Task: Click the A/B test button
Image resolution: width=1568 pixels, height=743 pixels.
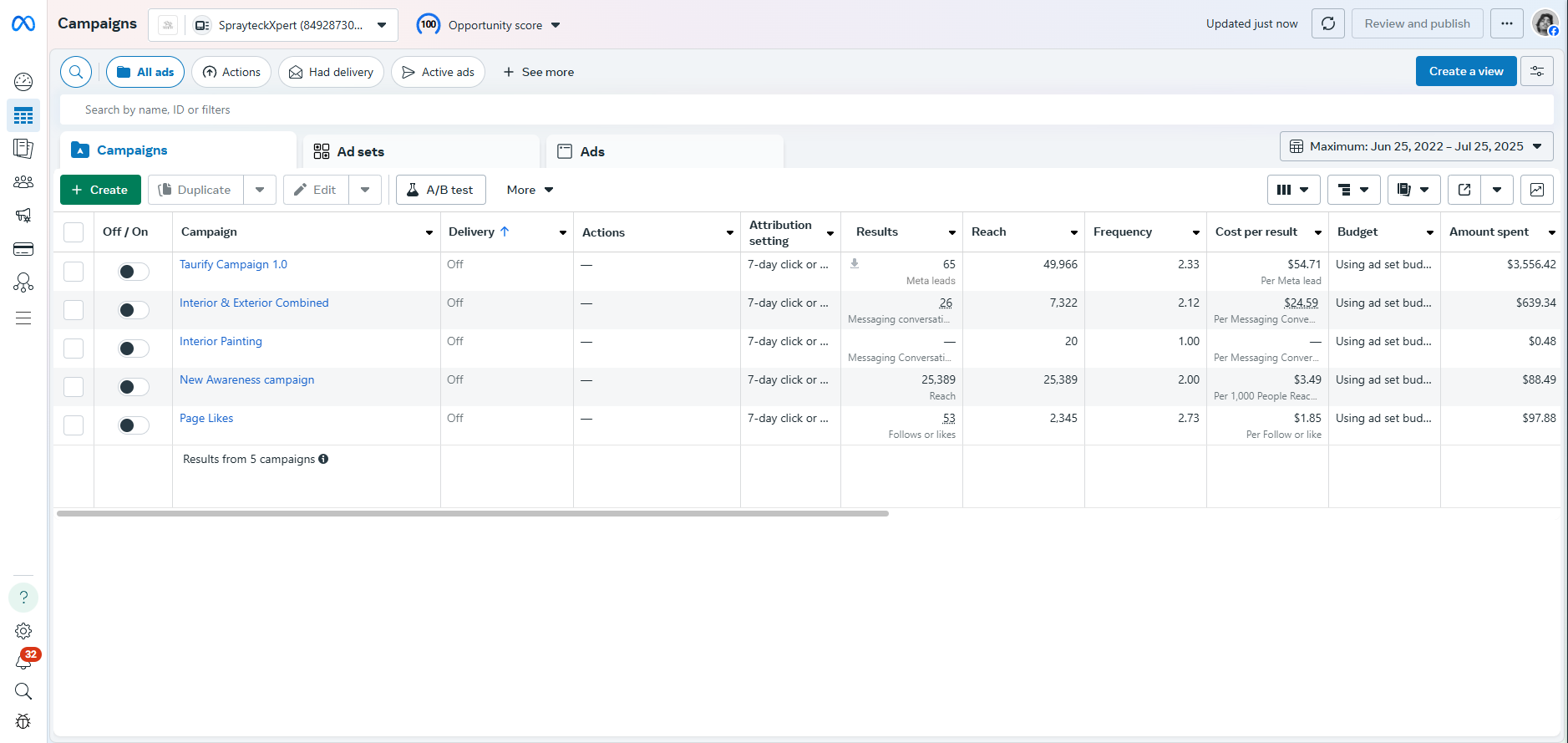Action: (441, 190)
